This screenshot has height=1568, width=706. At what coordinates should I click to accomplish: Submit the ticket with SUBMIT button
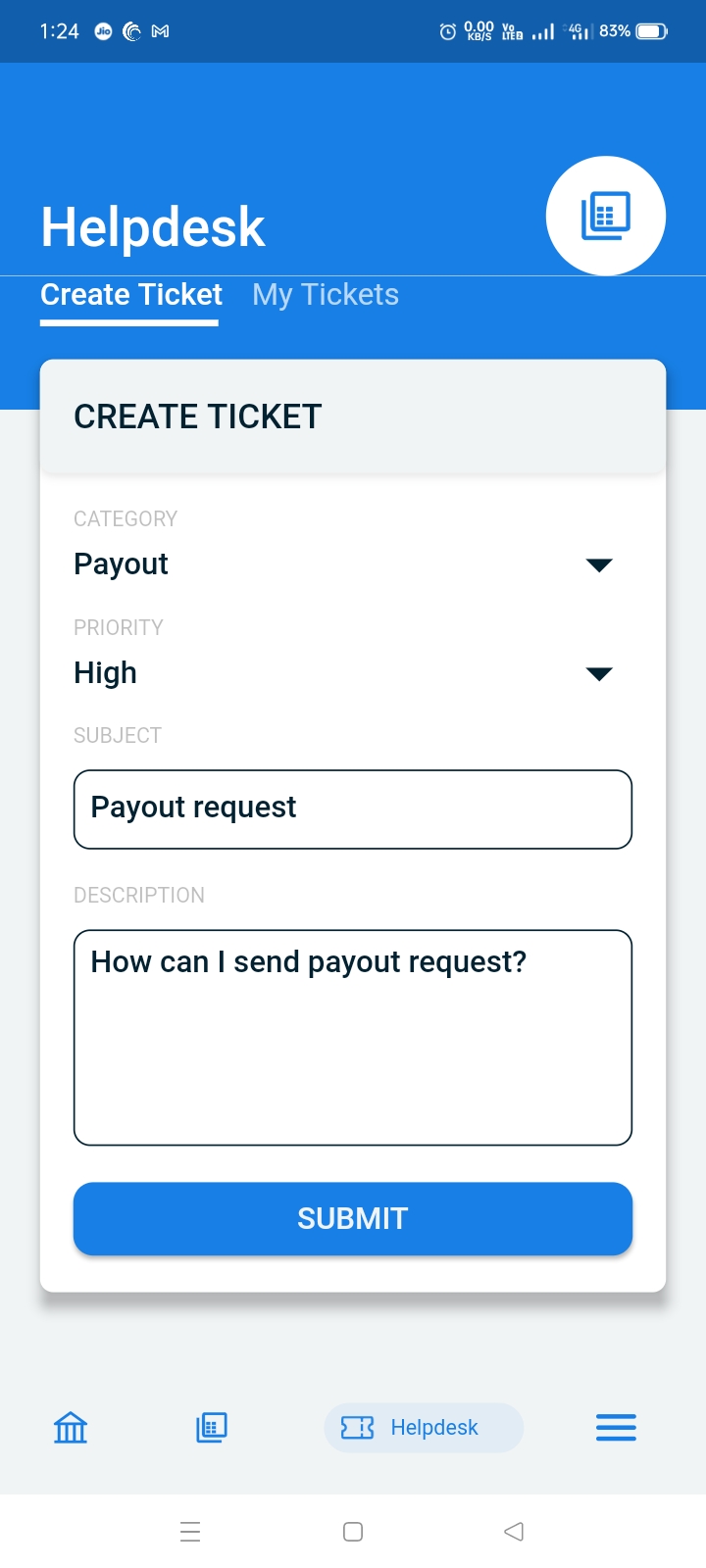(x=353, y=1218)
